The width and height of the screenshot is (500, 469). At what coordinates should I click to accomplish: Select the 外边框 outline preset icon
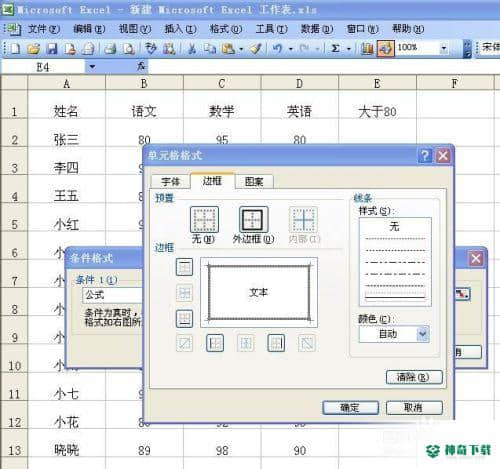click(x=253, y=219)
